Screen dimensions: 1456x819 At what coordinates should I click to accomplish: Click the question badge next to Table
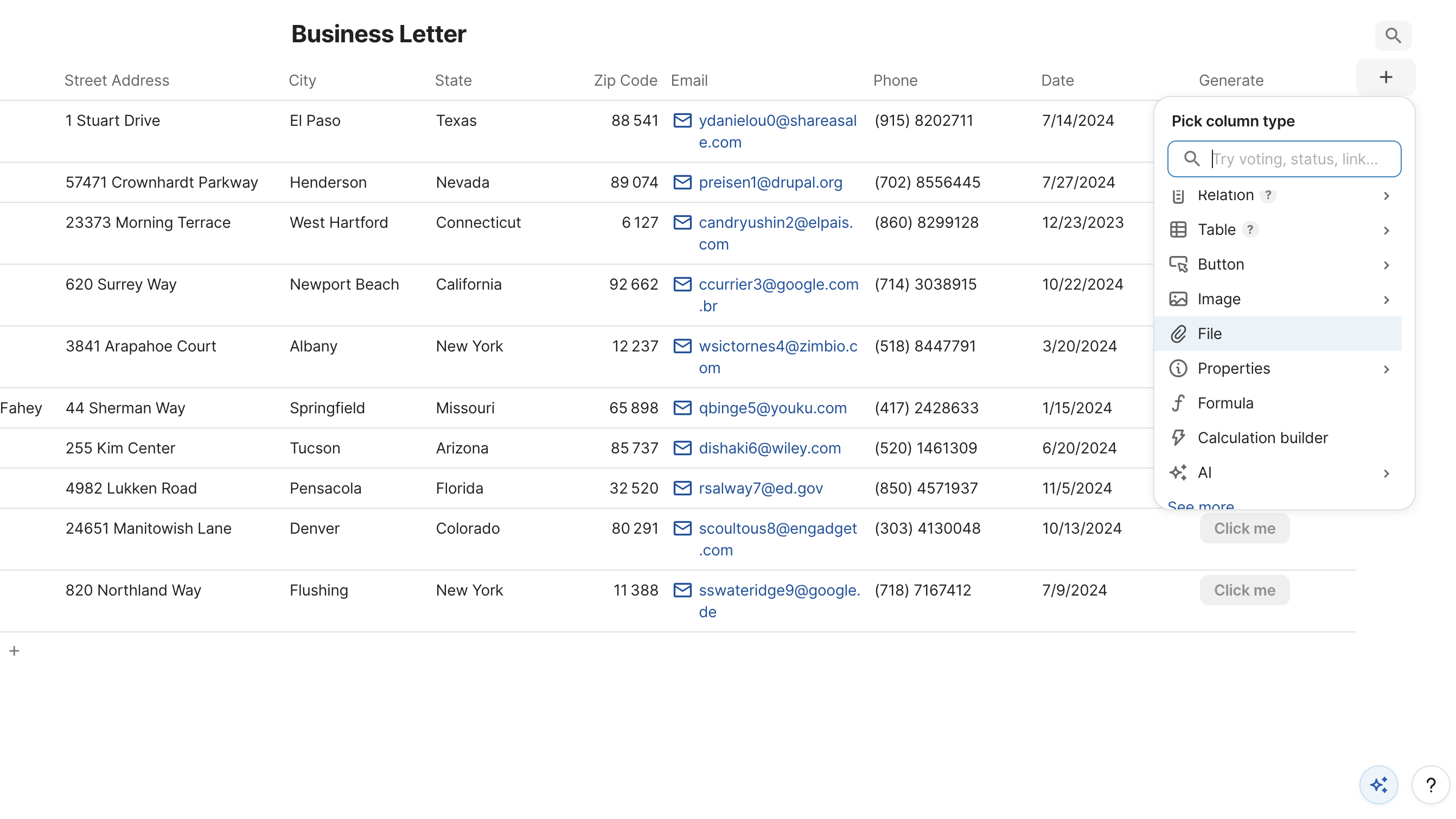[1250, 229]
